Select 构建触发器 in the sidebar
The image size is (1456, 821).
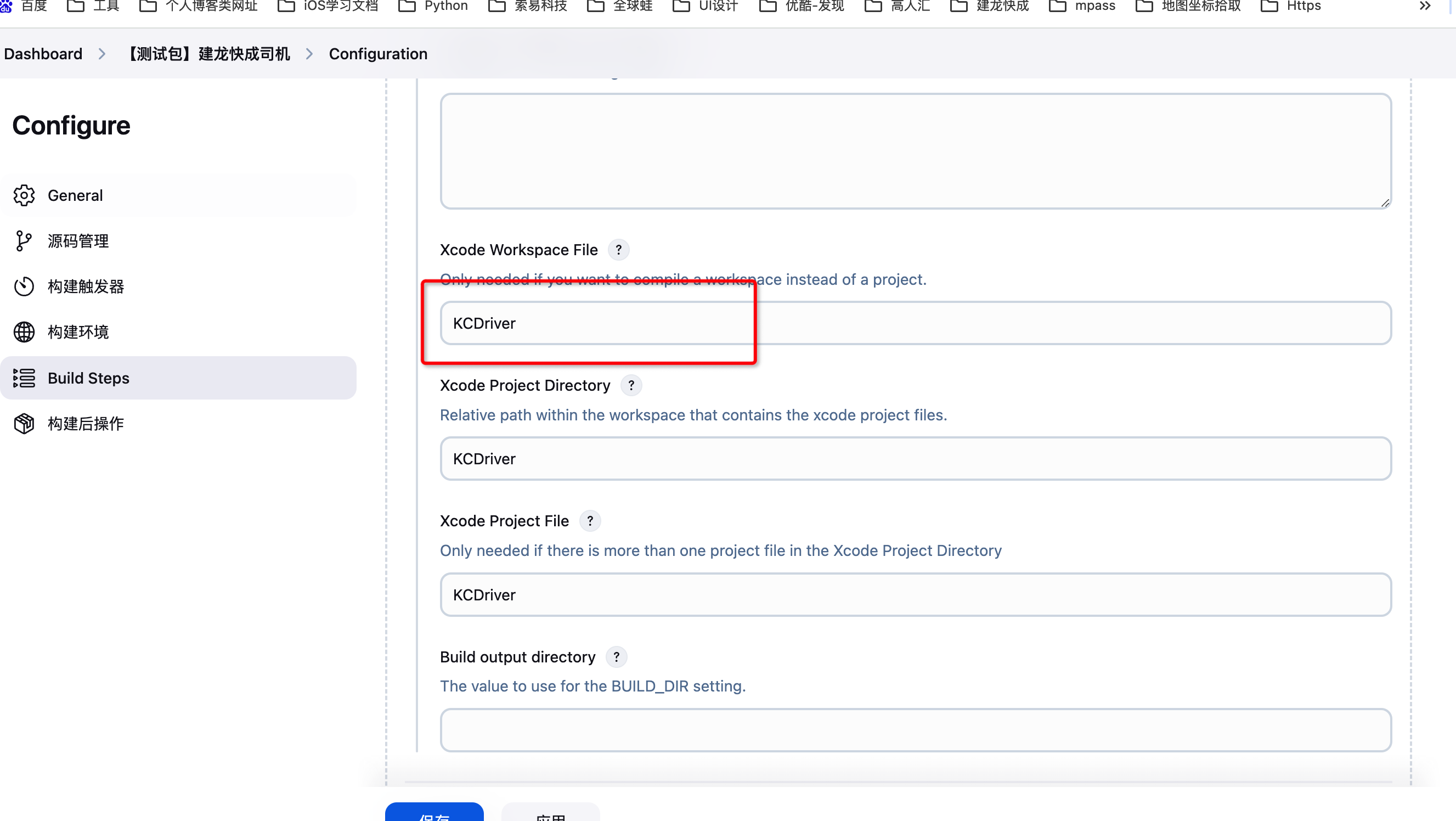click(179, 286)
